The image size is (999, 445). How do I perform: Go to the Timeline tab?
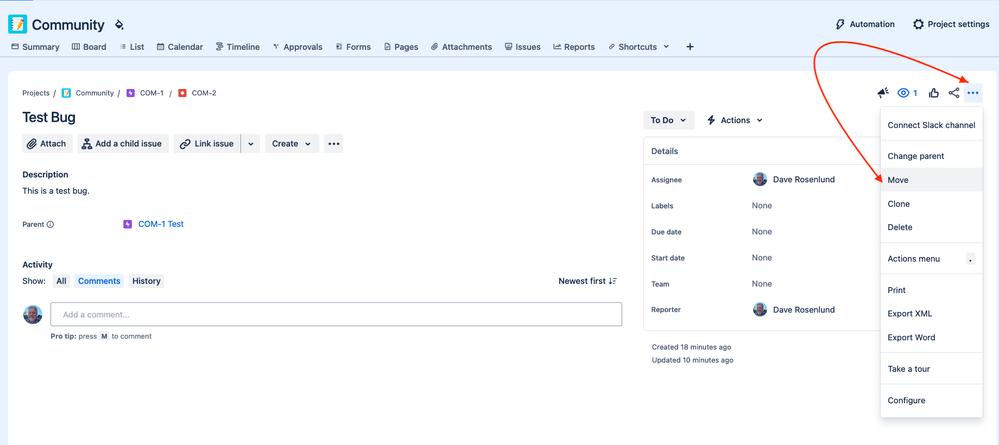point(238,47)
